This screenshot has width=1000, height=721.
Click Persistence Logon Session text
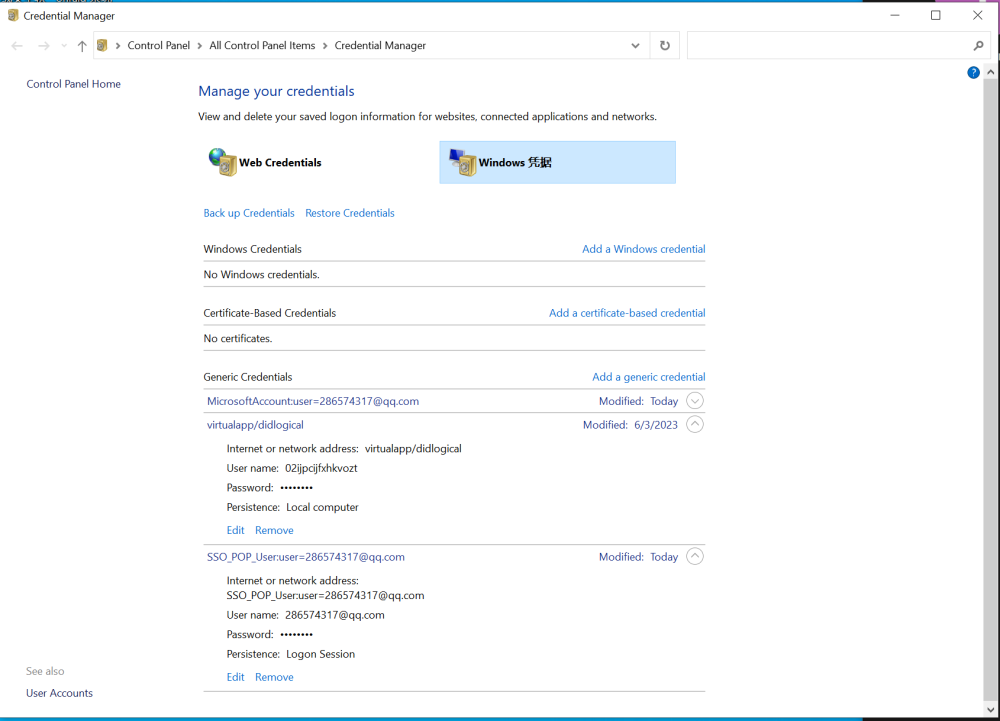click(x=291, y=654)
